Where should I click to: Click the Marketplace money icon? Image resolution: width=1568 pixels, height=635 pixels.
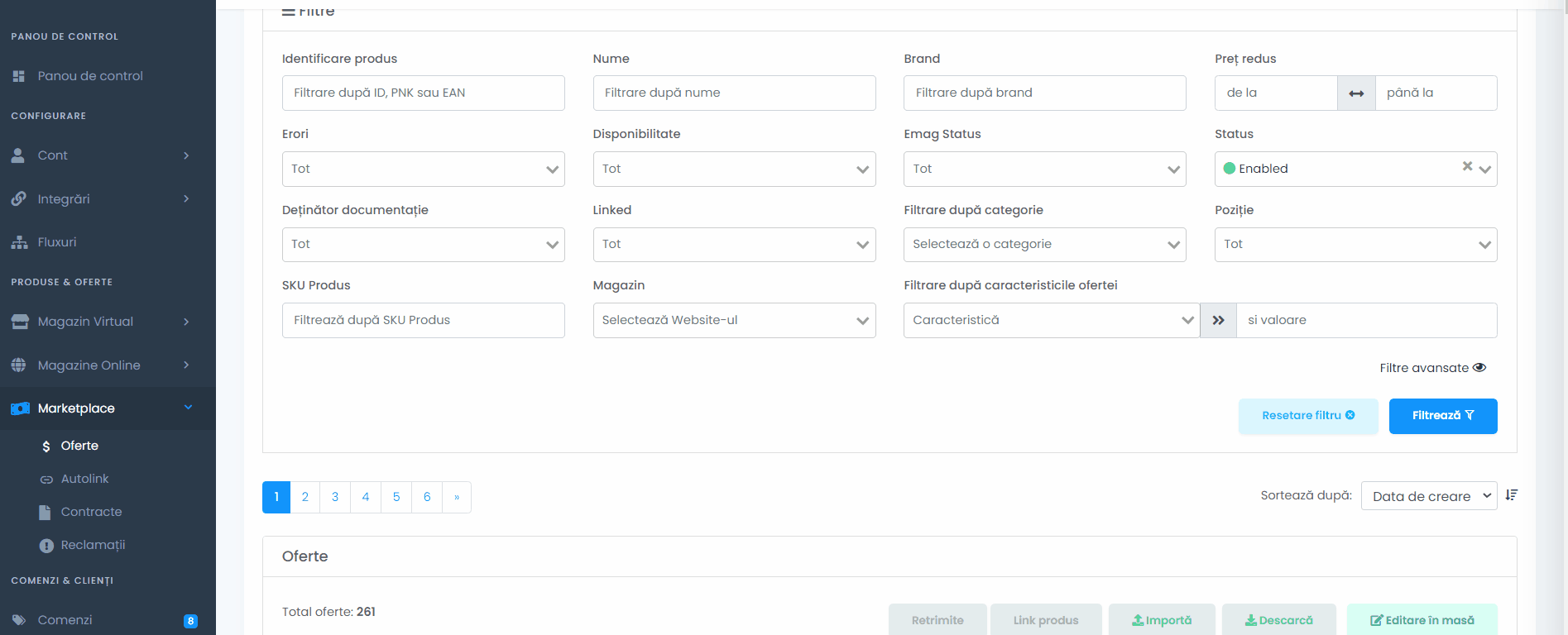pos(20,408)
